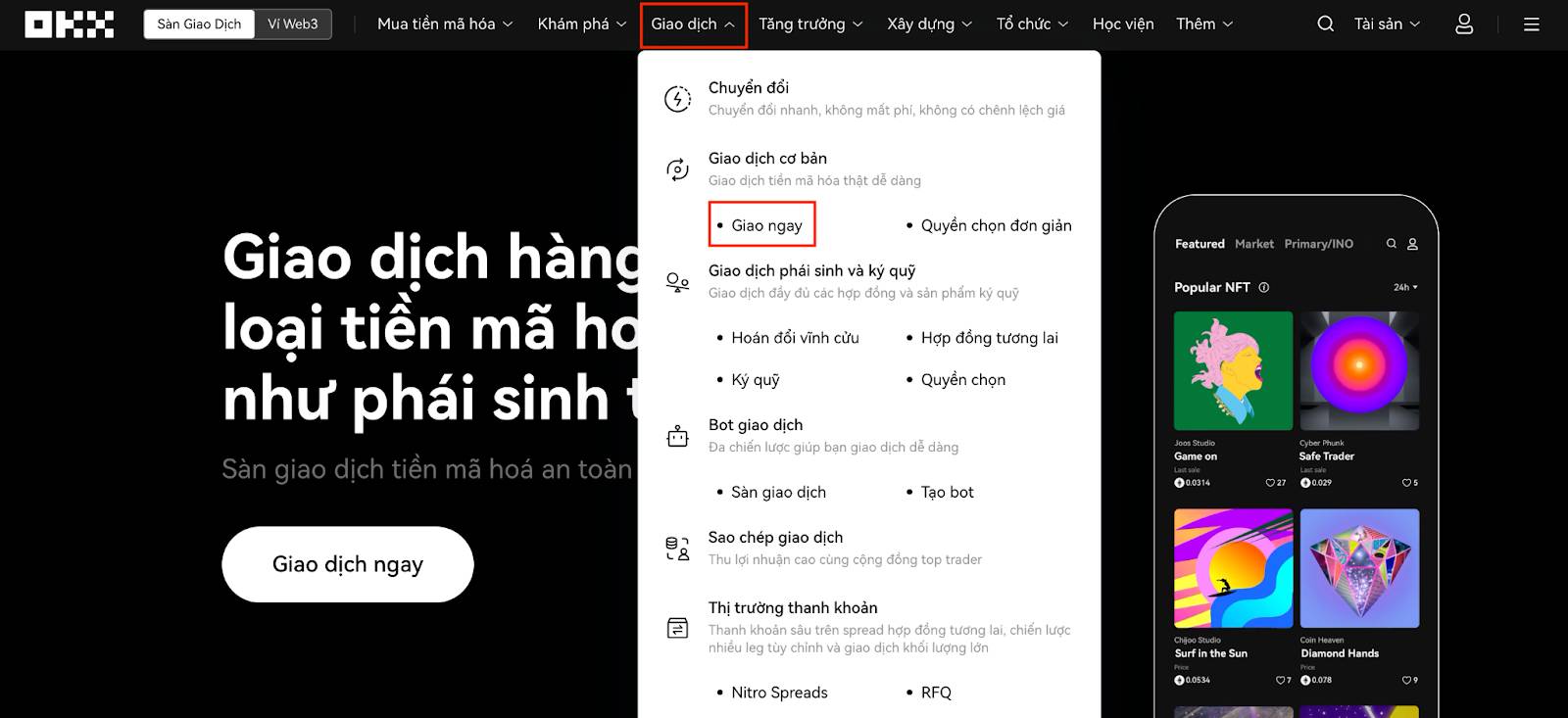
Task: Switch to Ví Web3 mode
Action: pyautogui.click(x=293, y=24)
